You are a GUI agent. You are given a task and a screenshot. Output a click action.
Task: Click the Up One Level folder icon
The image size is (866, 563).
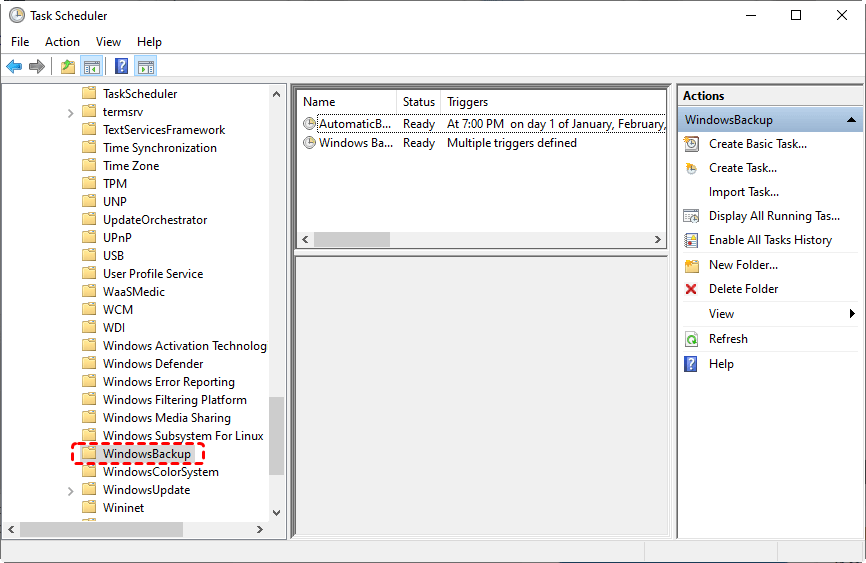[67, 67]
